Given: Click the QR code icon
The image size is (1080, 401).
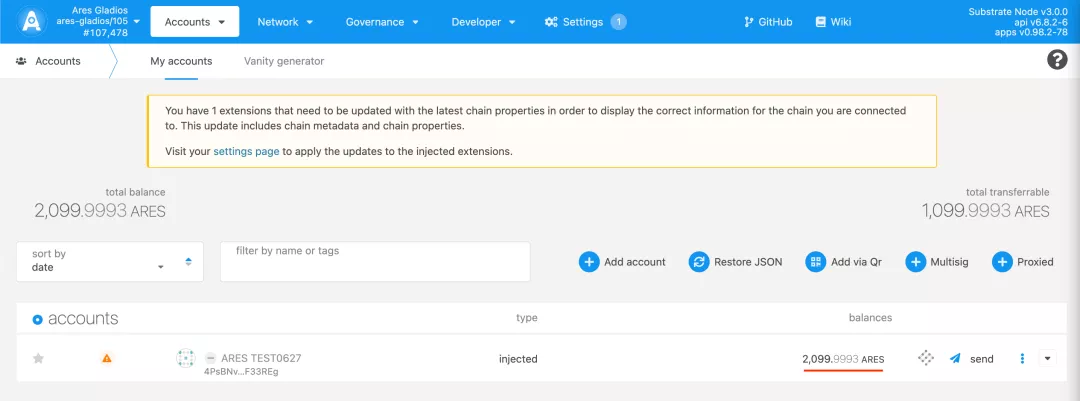Looking at the screenshot, I should coord(816,262).
